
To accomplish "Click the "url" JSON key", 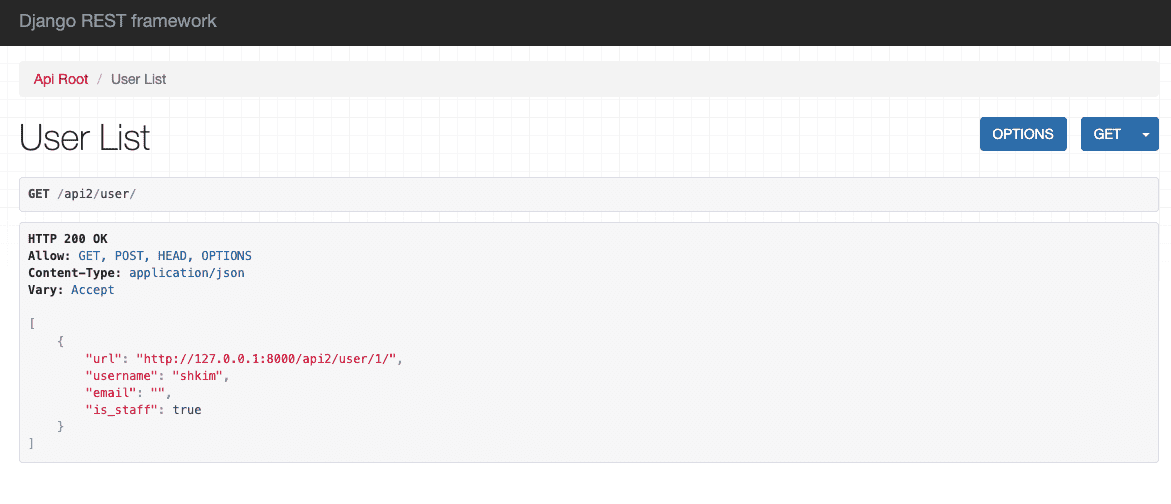I will 103,359.
